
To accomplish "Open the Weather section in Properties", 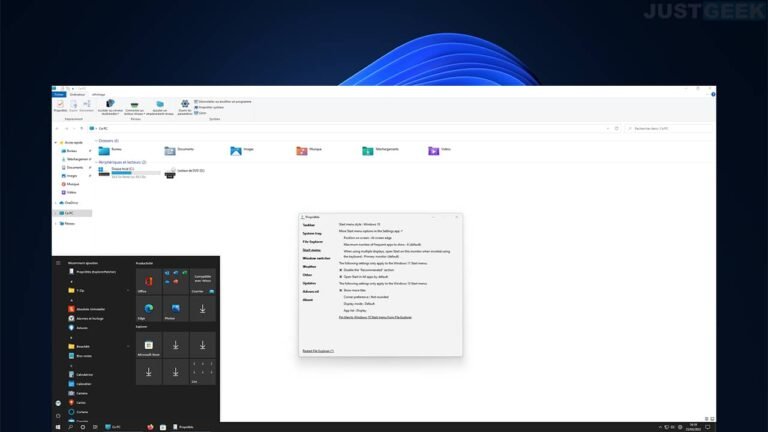I will click(x=309, y=266).
